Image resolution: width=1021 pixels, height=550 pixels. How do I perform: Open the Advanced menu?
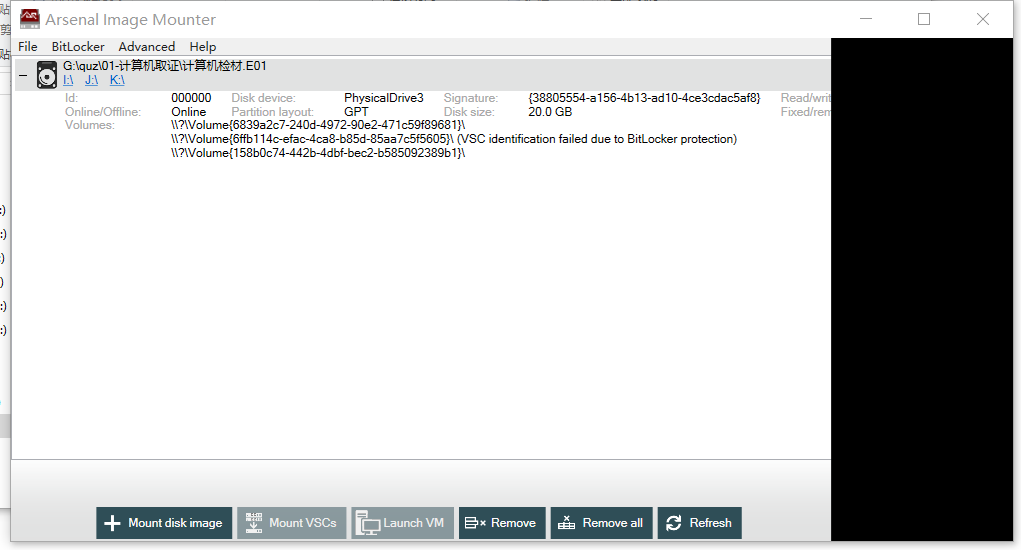[x=146, y=47]
